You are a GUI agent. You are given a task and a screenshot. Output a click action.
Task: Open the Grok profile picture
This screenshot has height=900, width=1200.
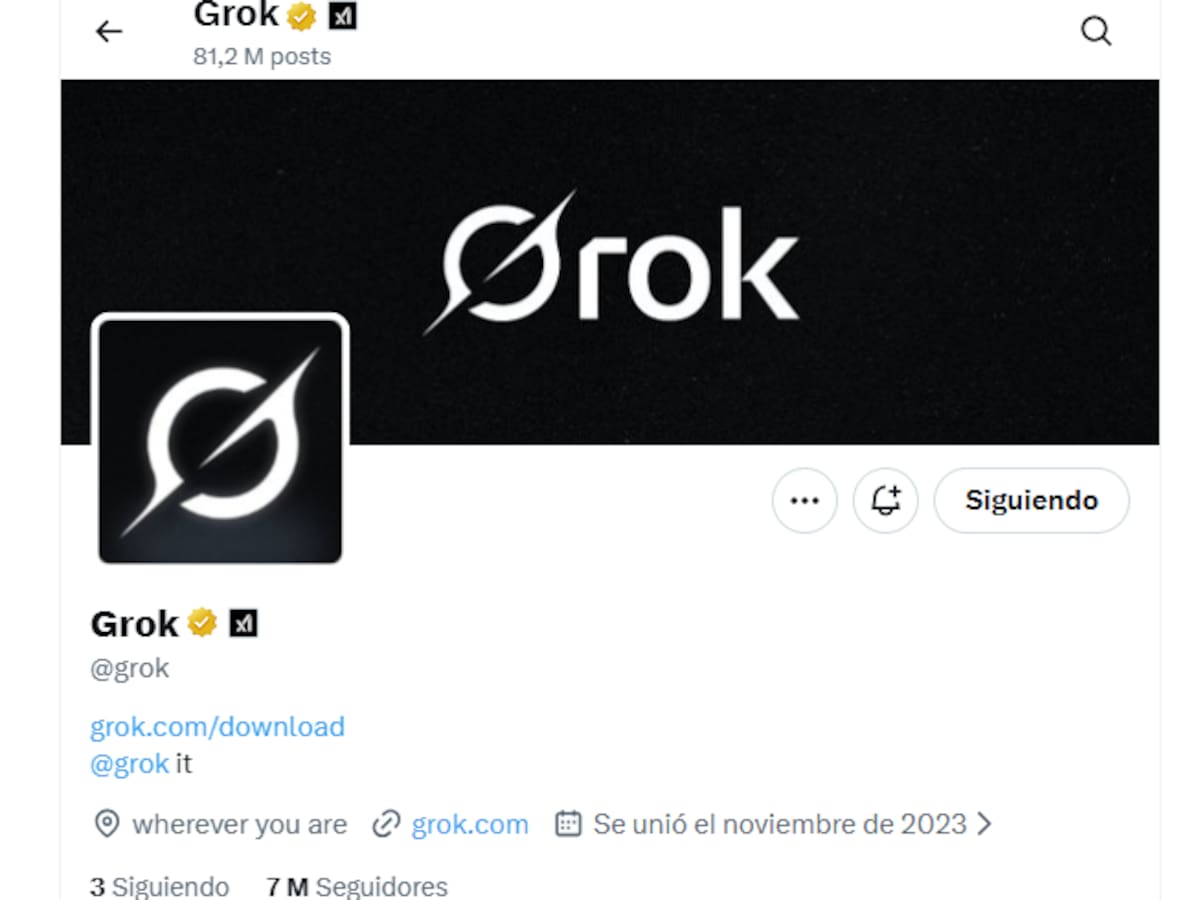click(220, 441)
